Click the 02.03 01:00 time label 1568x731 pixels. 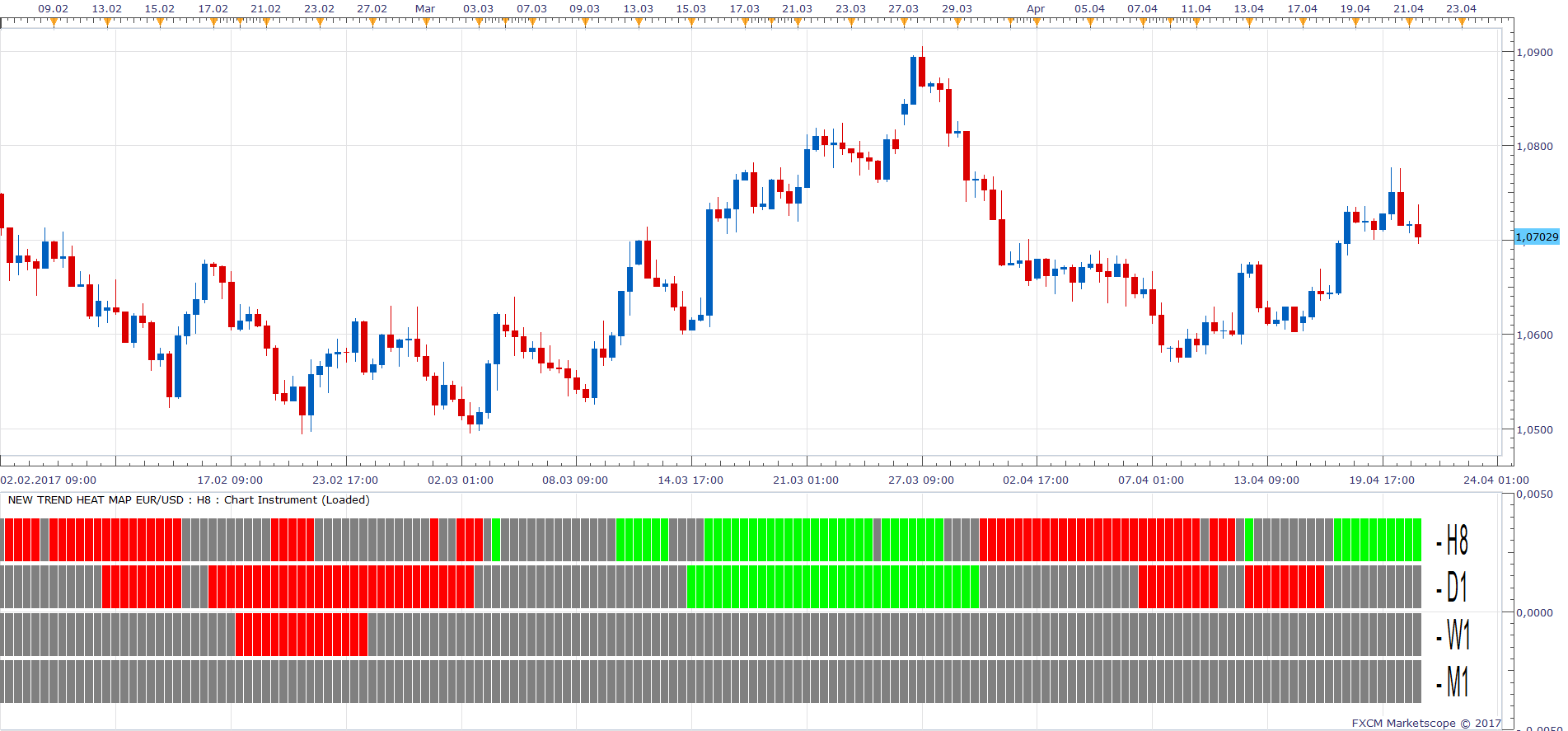[x=461, y=480]
